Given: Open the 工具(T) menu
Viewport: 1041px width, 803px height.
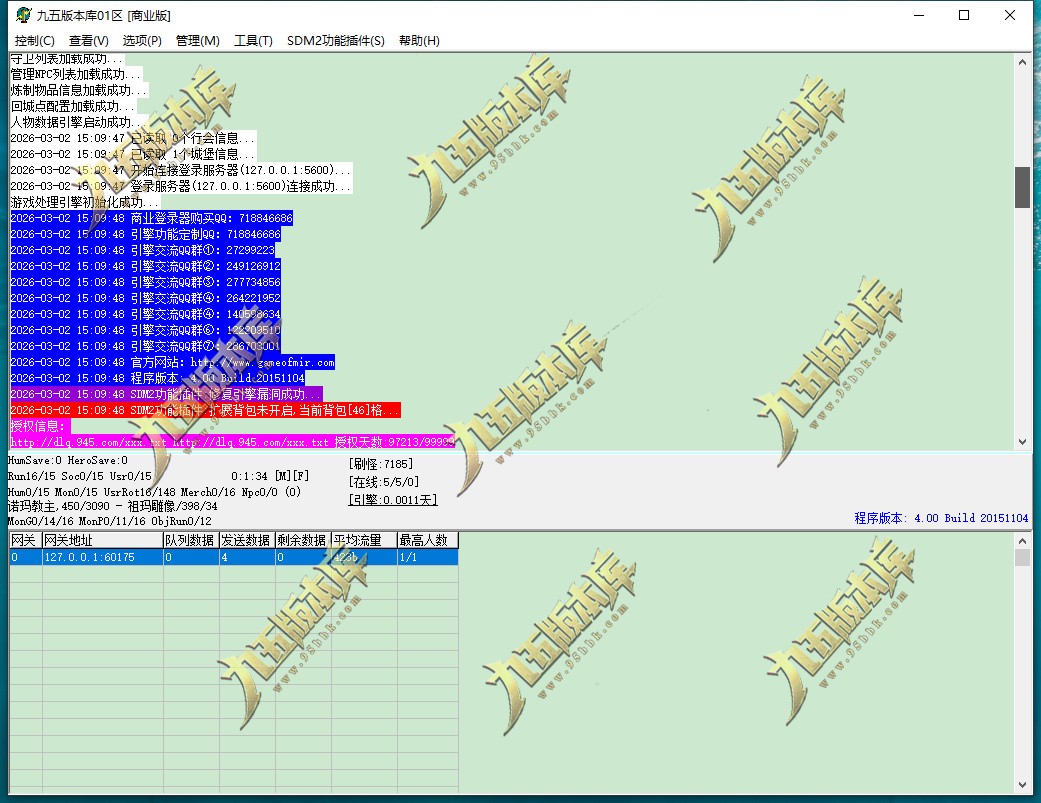Looking at the screenshot, I should [x=253, y=40].
